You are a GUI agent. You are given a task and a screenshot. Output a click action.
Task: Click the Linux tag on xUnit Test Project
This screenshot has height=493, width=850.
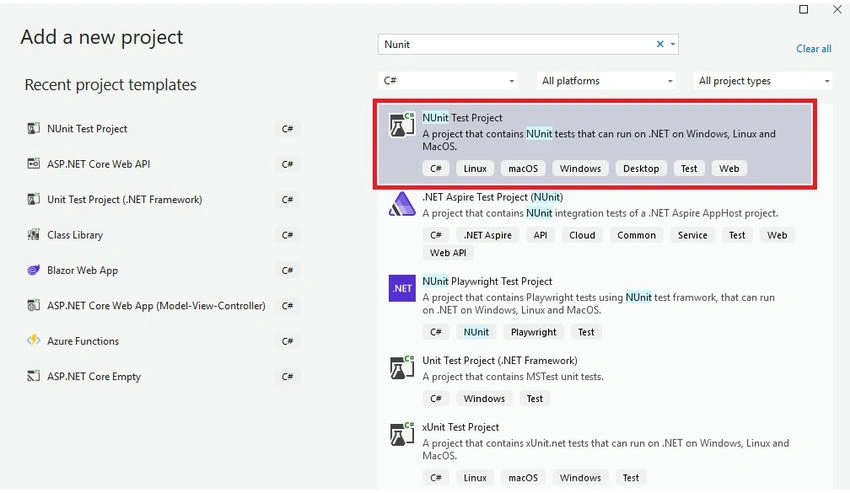475,477
